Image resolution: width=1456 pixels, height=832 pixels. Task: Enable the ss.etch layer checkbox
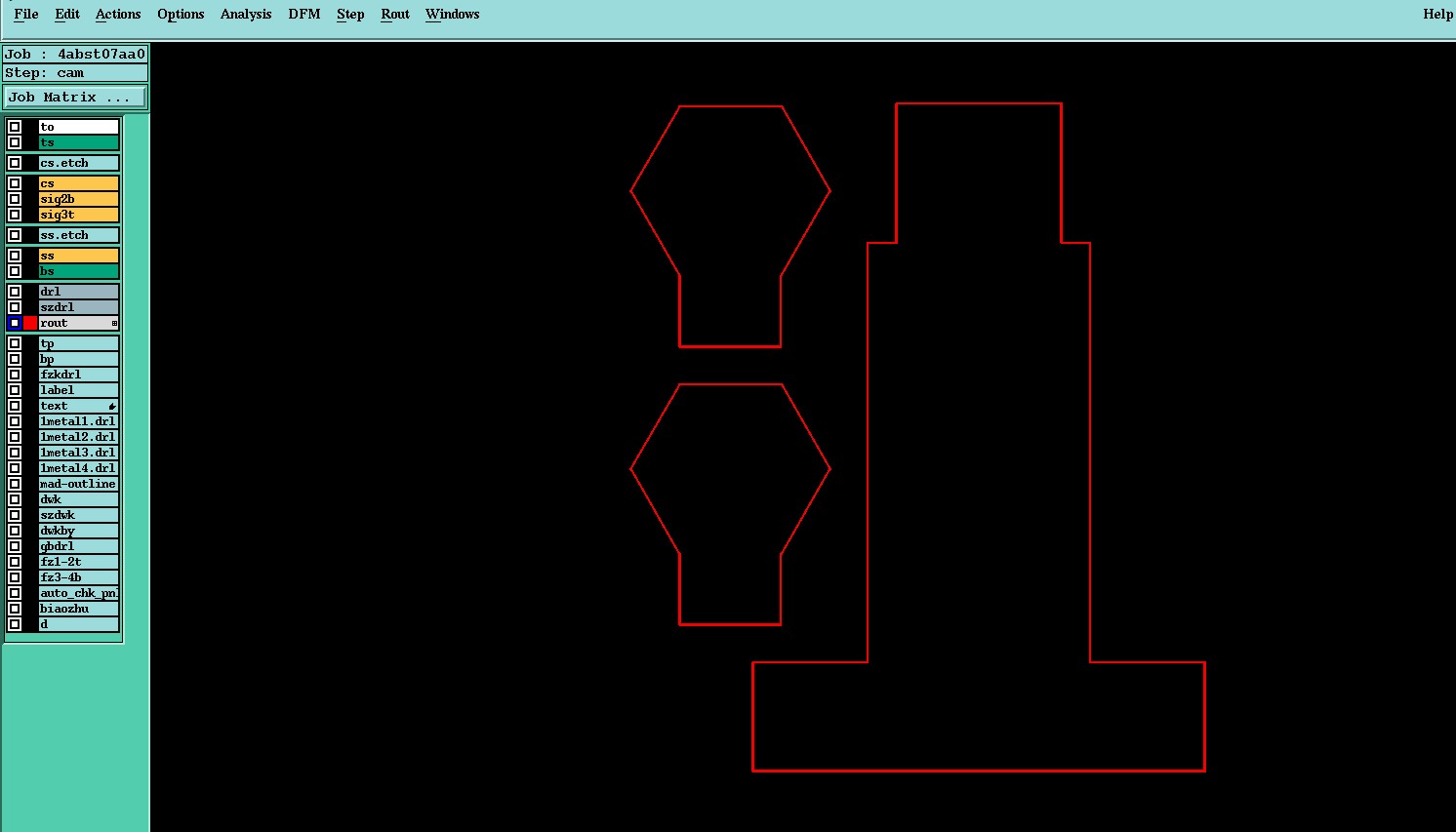click(15, 235)
